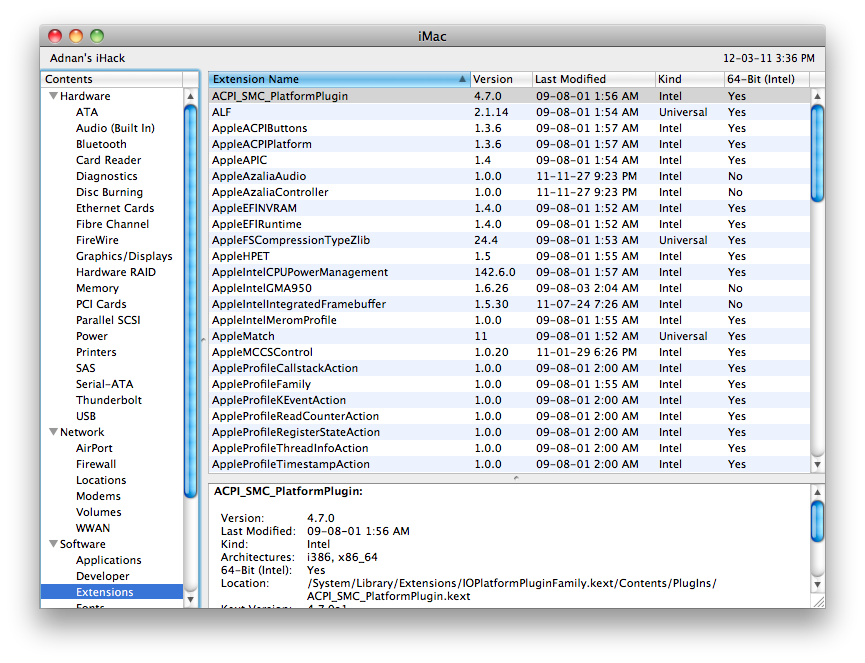Image resolution: width=865 pixels, height=663 pixels.
Task: Select Audio (Built In) item
Action: 115,128
